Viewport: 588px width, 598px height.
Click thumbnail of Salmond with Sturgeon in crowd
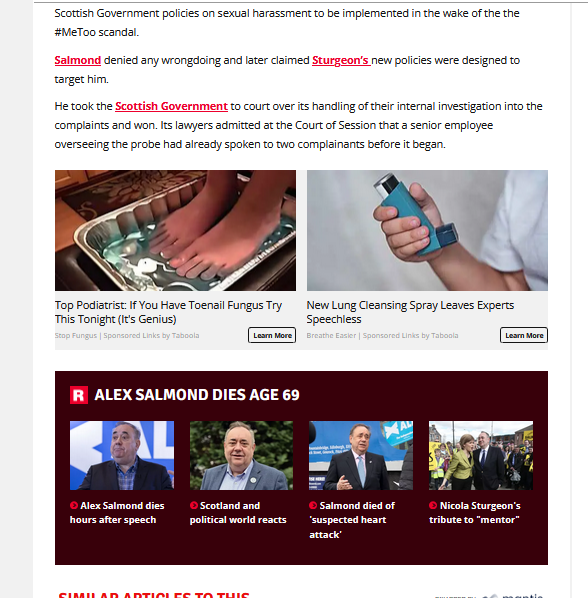click(x=481, y=455)
